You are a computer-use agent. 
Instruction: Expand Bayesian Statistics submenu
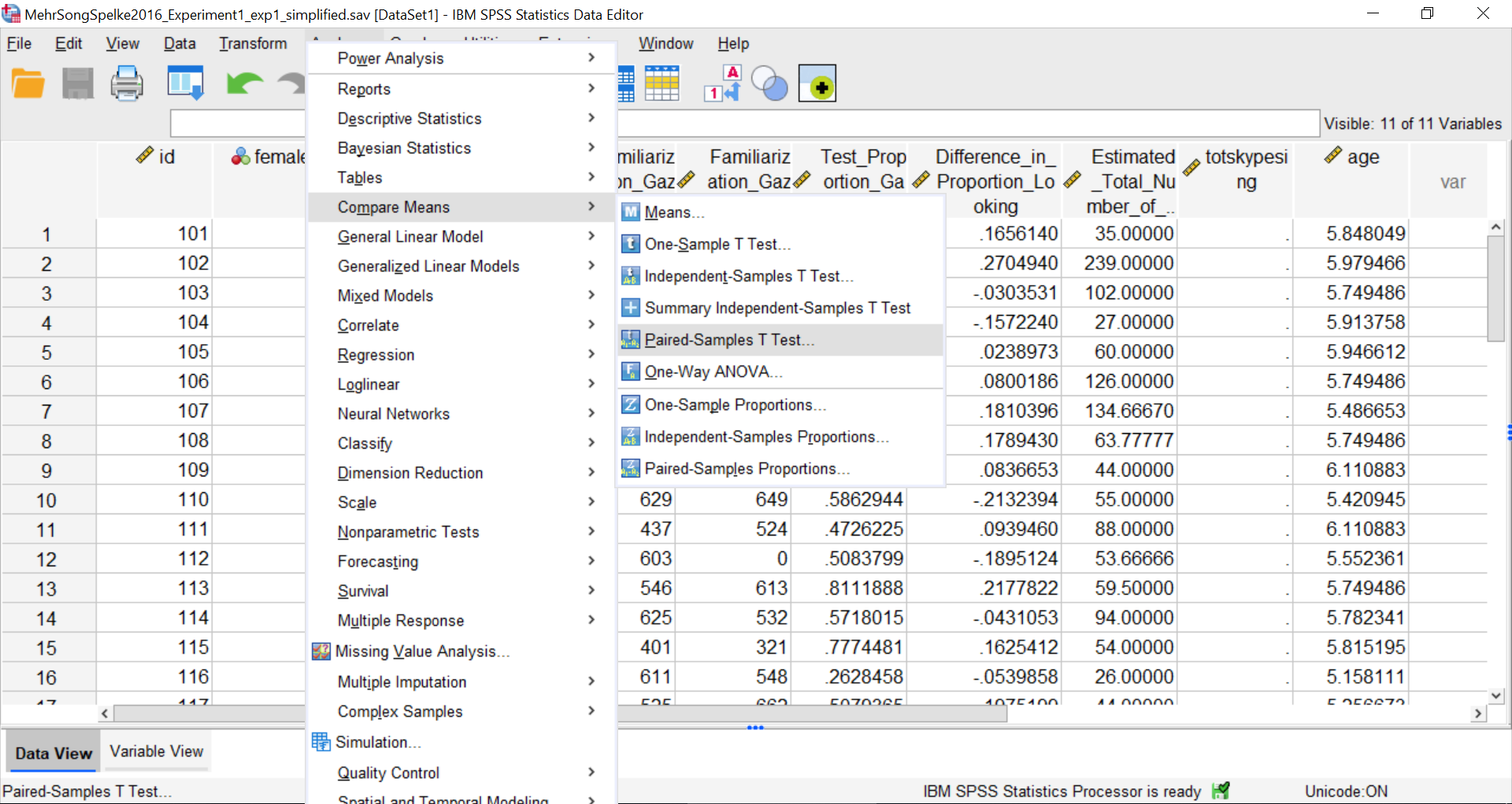point(591,147)
